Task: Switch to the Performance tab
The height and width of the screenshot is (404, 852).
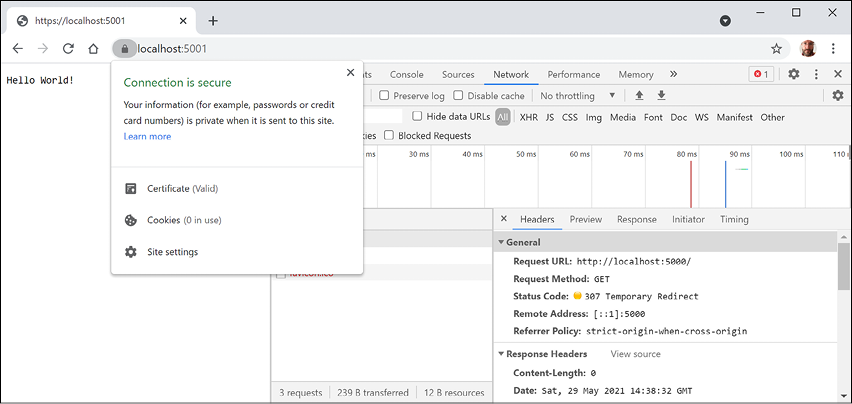Action: (573, 74)
